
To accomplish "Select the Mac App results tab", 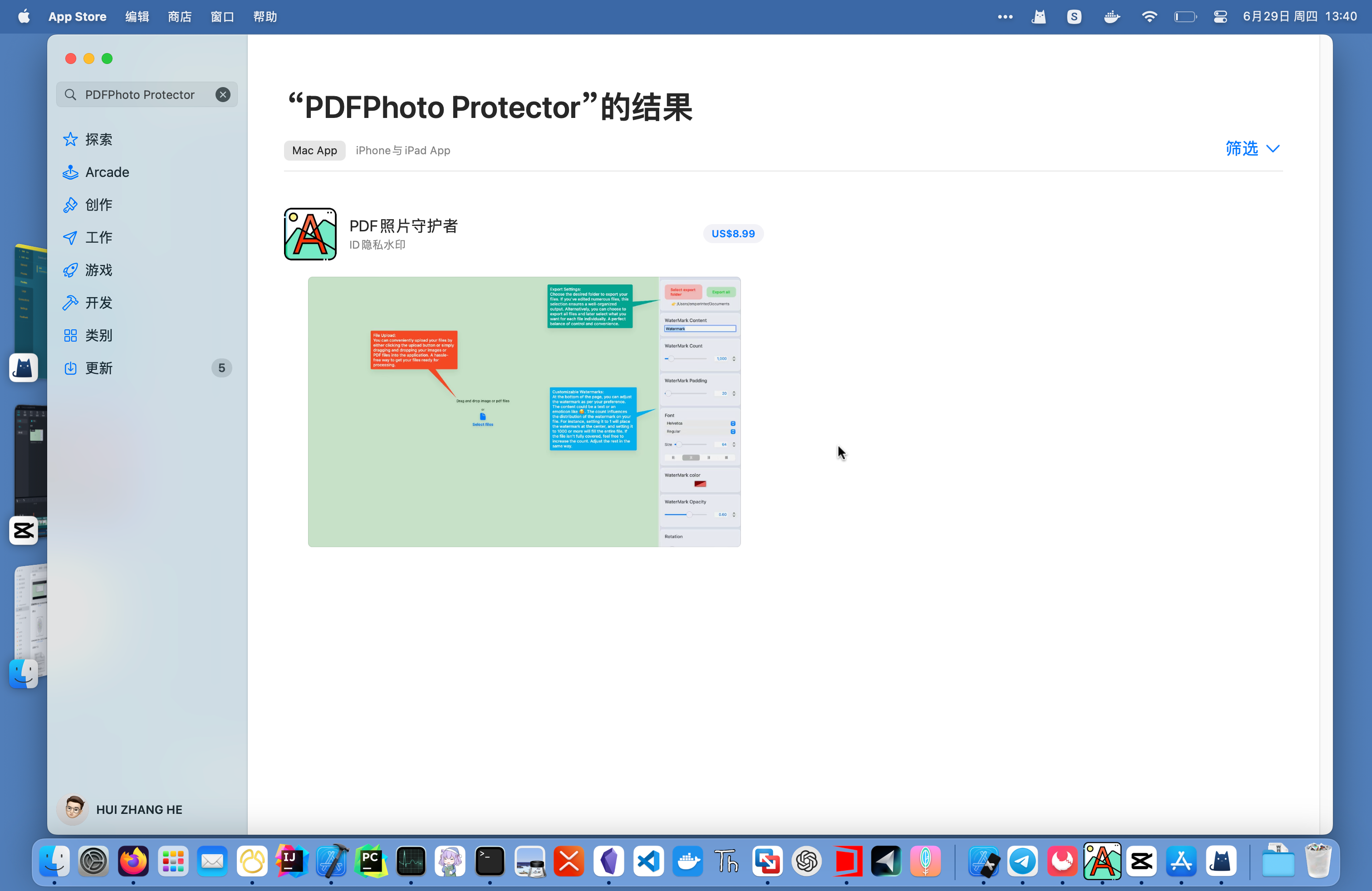I will pos(314,151).
